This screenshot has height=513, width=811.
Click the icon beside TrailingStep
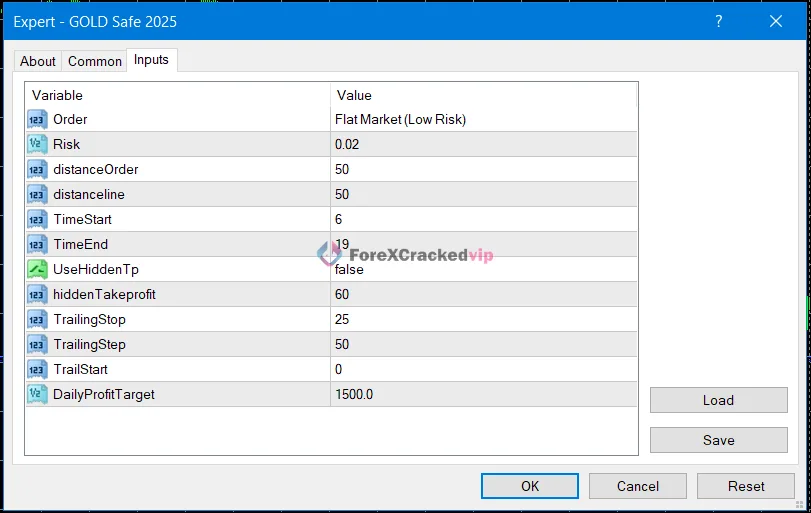point(37,344)
